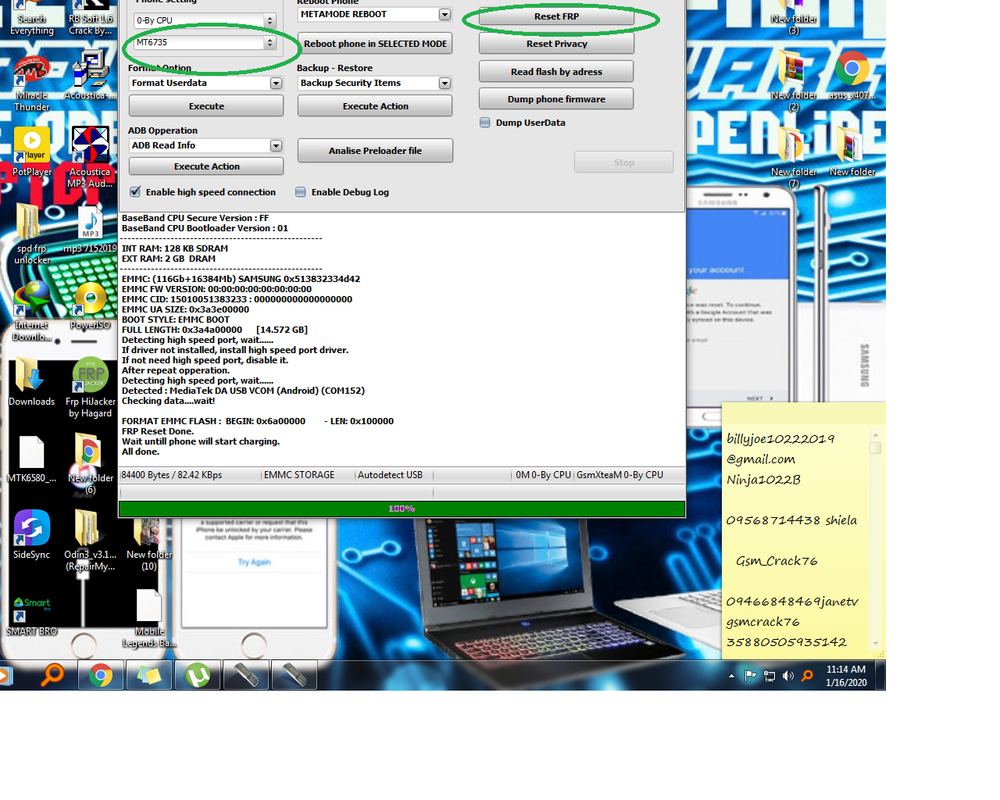Show hidden system tray icons
The image size is (1000, 800).
coord(732,676)
